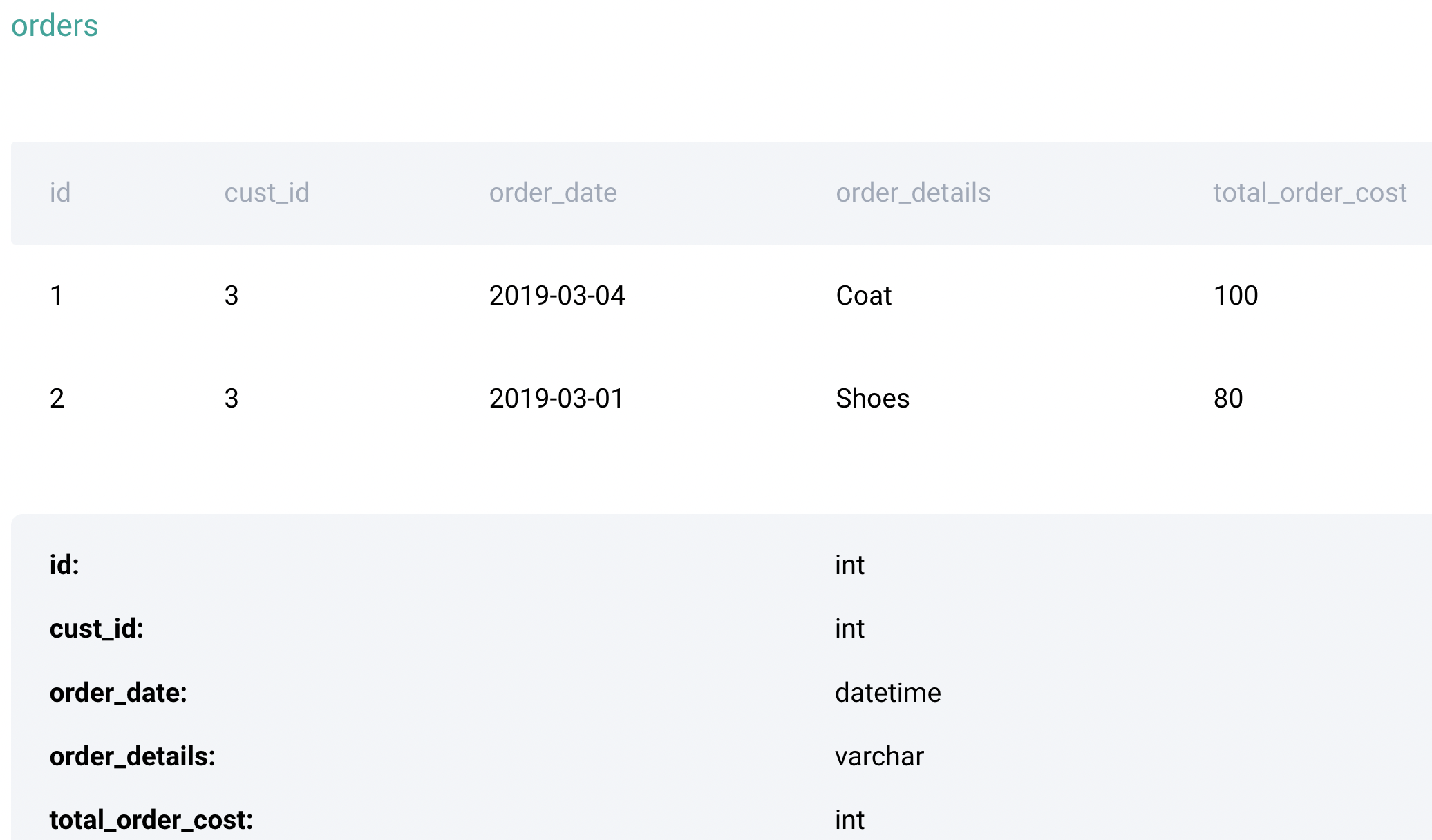Select the 100 total cost cell
The height and width of the screenshot is (840, 1432).
click(x=1236, y=296)
